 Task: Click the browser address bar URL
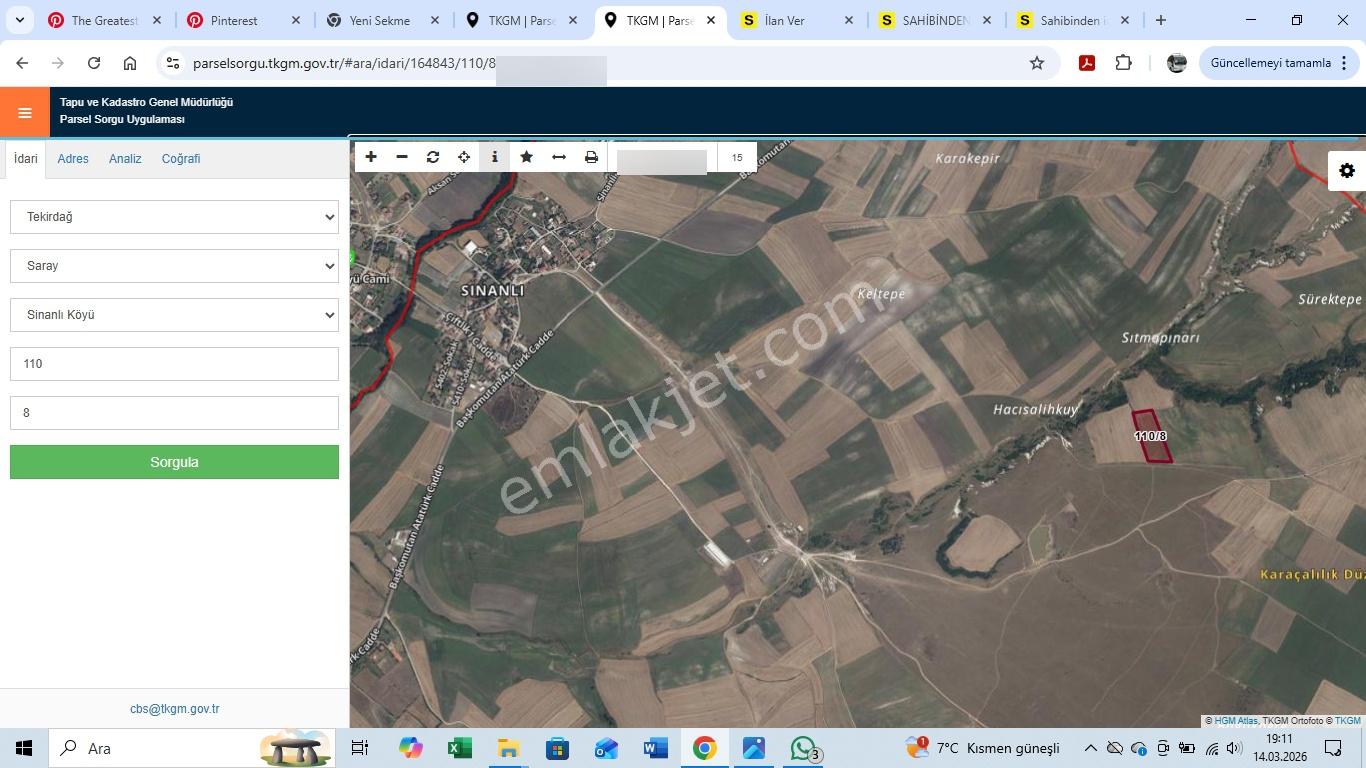(344, 63)
